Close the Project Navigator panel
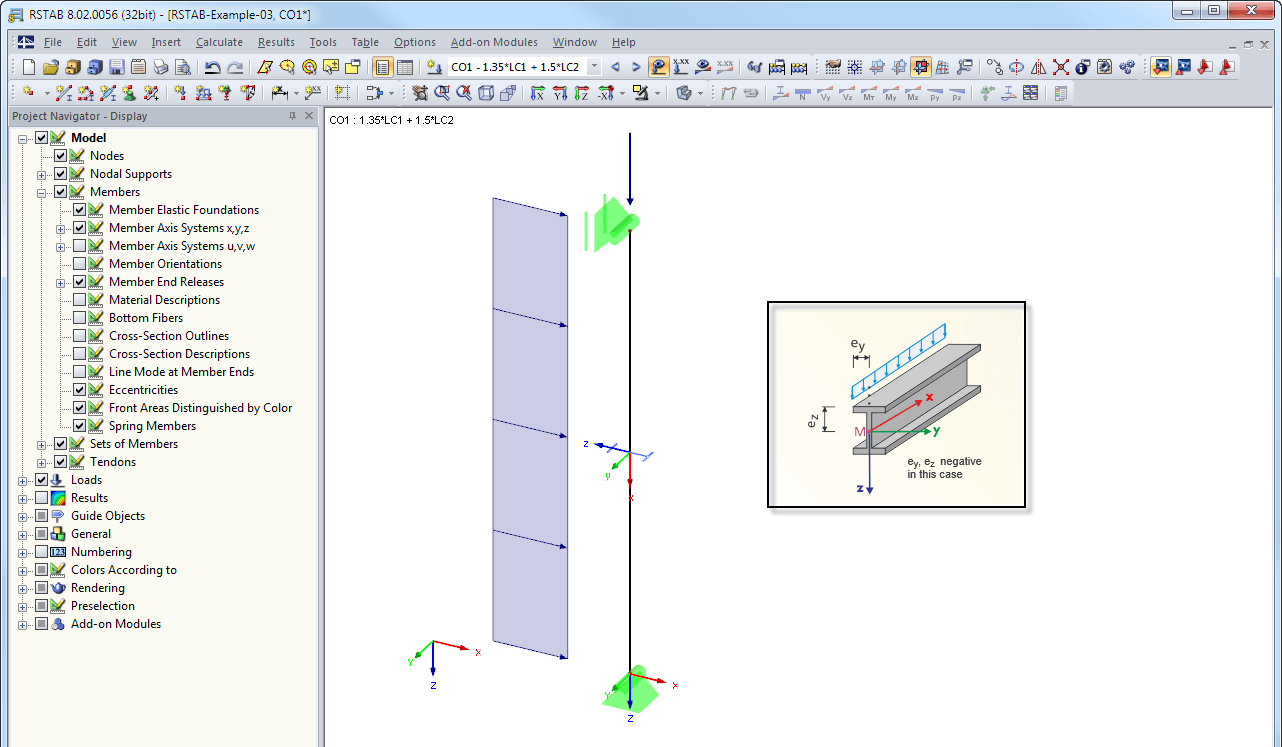1282x747 pixels. click(309, 116)
